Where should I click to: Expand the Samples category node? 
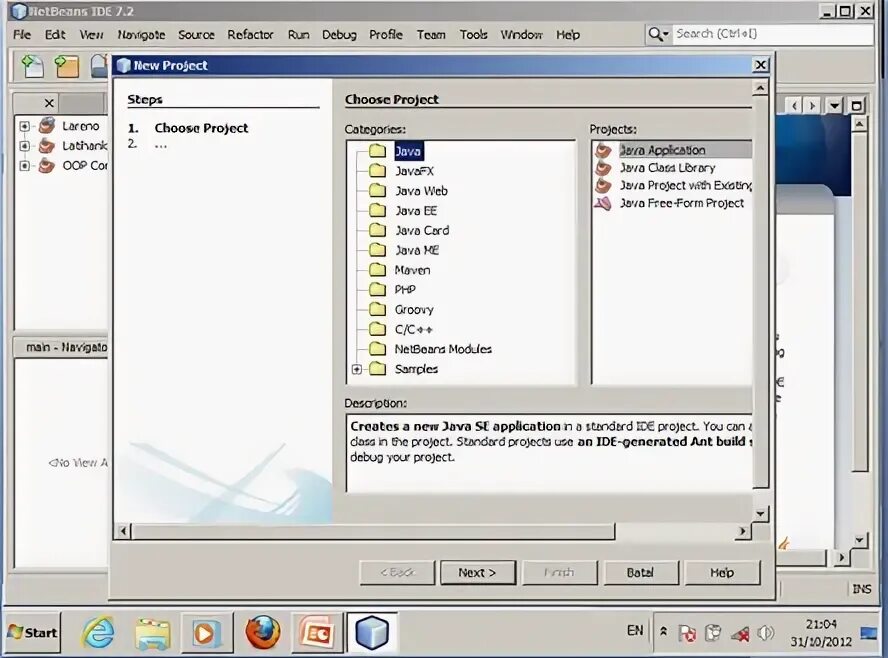pyautogui.click(x=356, y=369)
